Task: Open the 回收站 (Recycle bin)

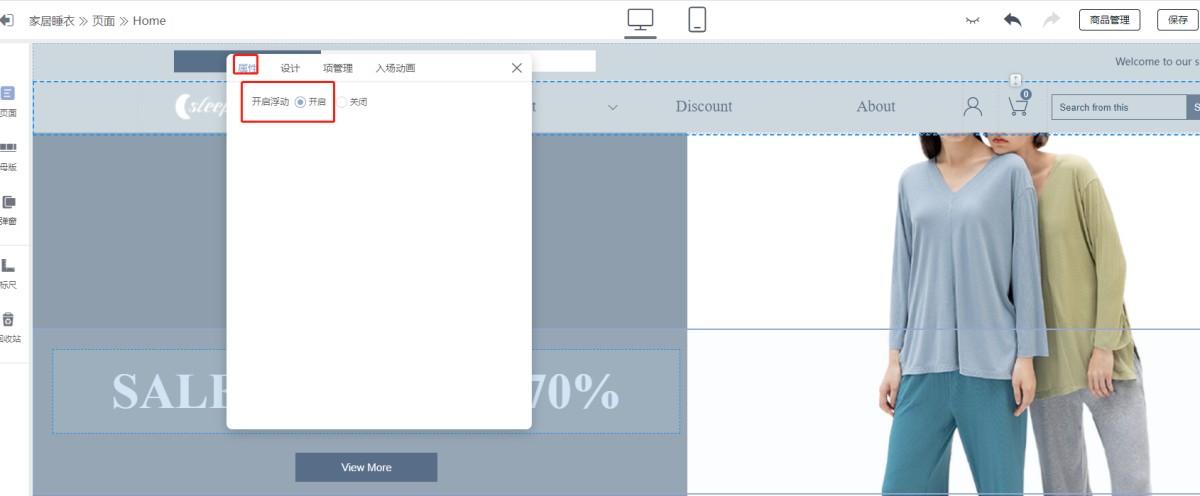Action: 8,327
